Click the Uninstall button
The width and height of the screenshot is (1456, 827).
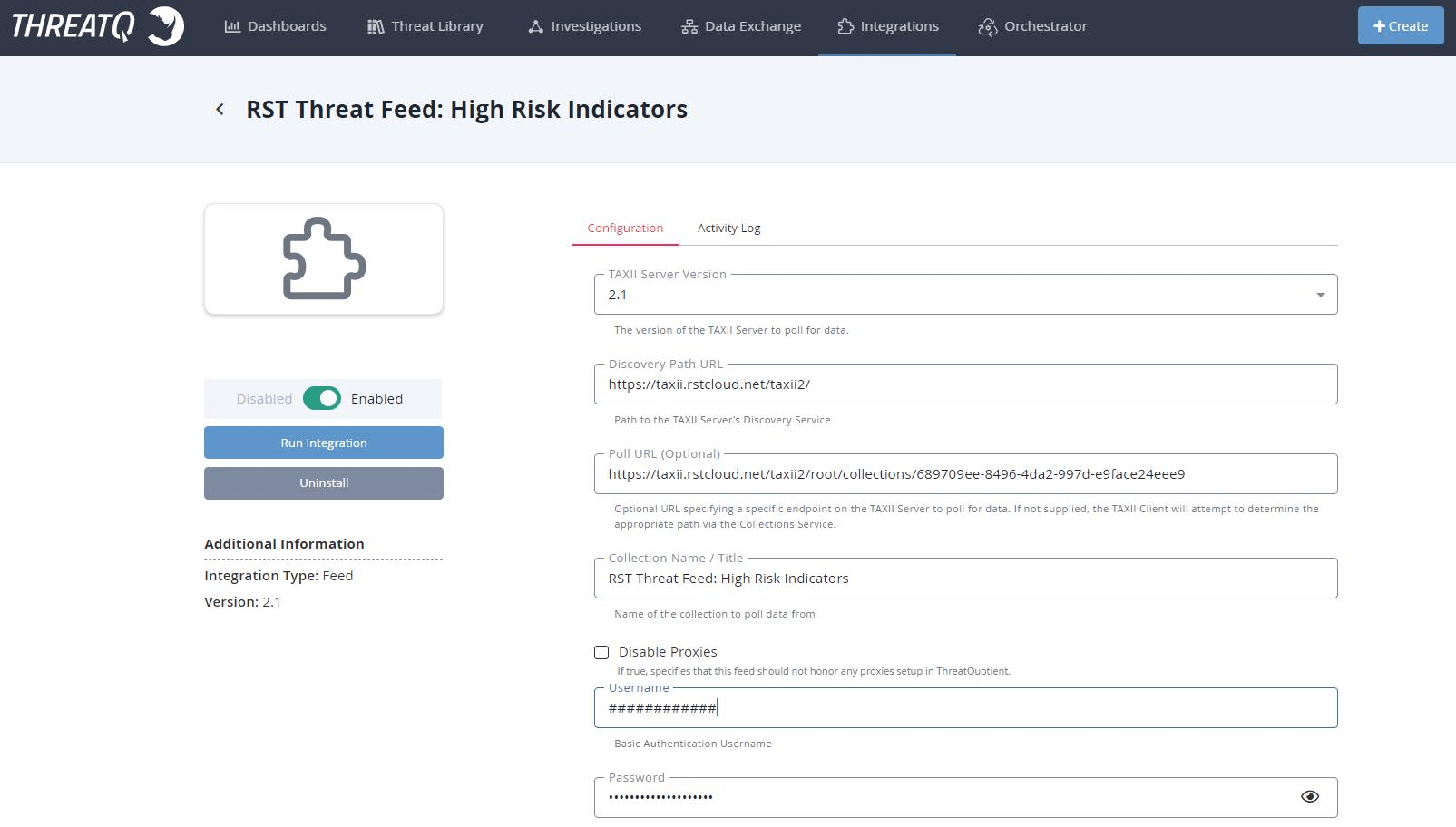pos(324,483)
